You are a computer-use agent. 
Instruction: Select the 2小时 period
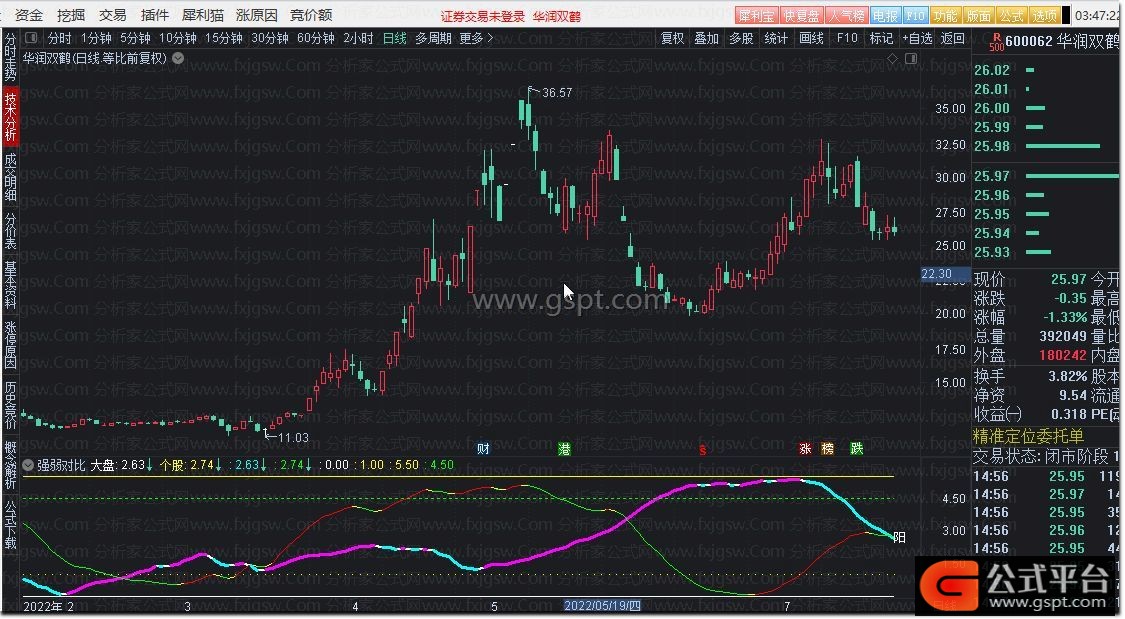point(358,38)
